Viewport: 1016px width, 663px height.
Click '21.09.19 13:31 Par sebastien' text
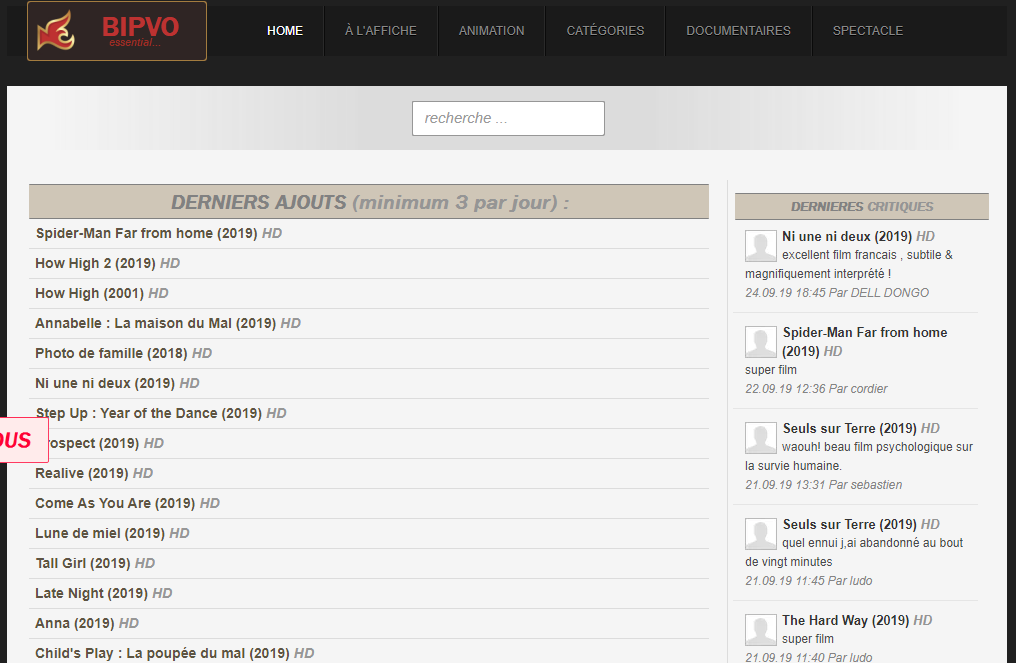(823, 485)
